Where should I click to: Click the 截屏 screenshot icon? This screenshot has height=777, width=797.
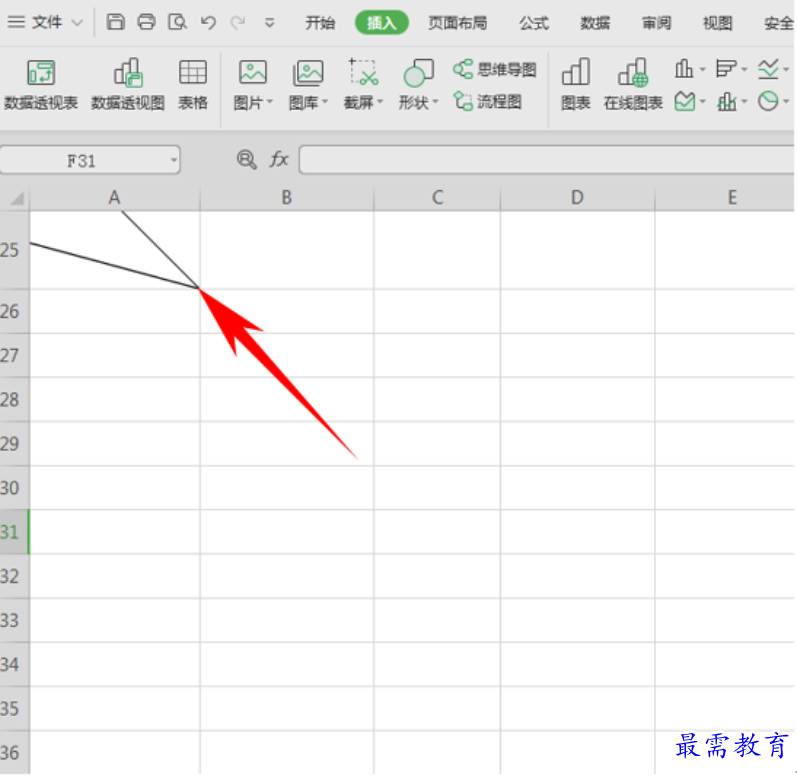[363, 72]
